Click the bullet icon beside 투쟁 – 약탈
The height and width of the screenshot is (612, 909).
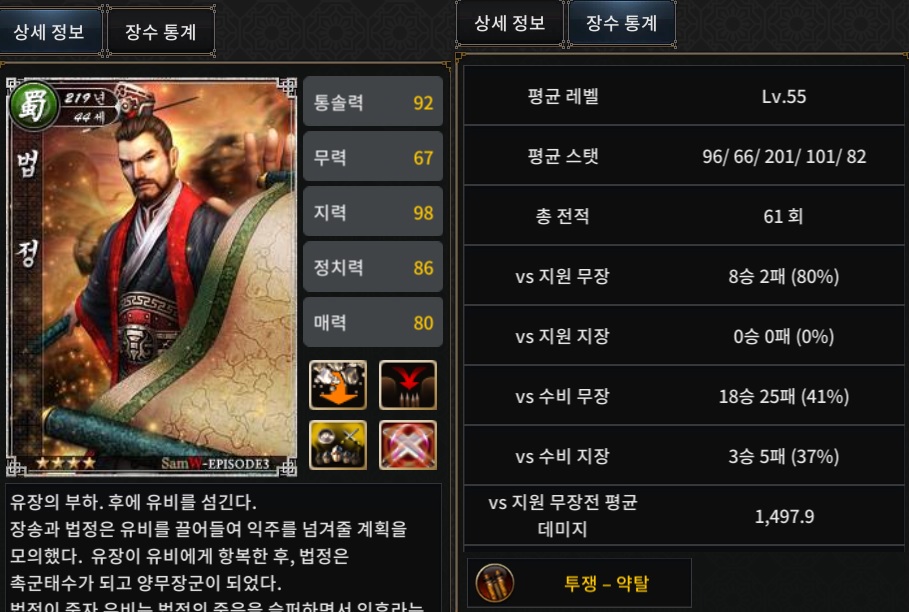coord(495,582)
